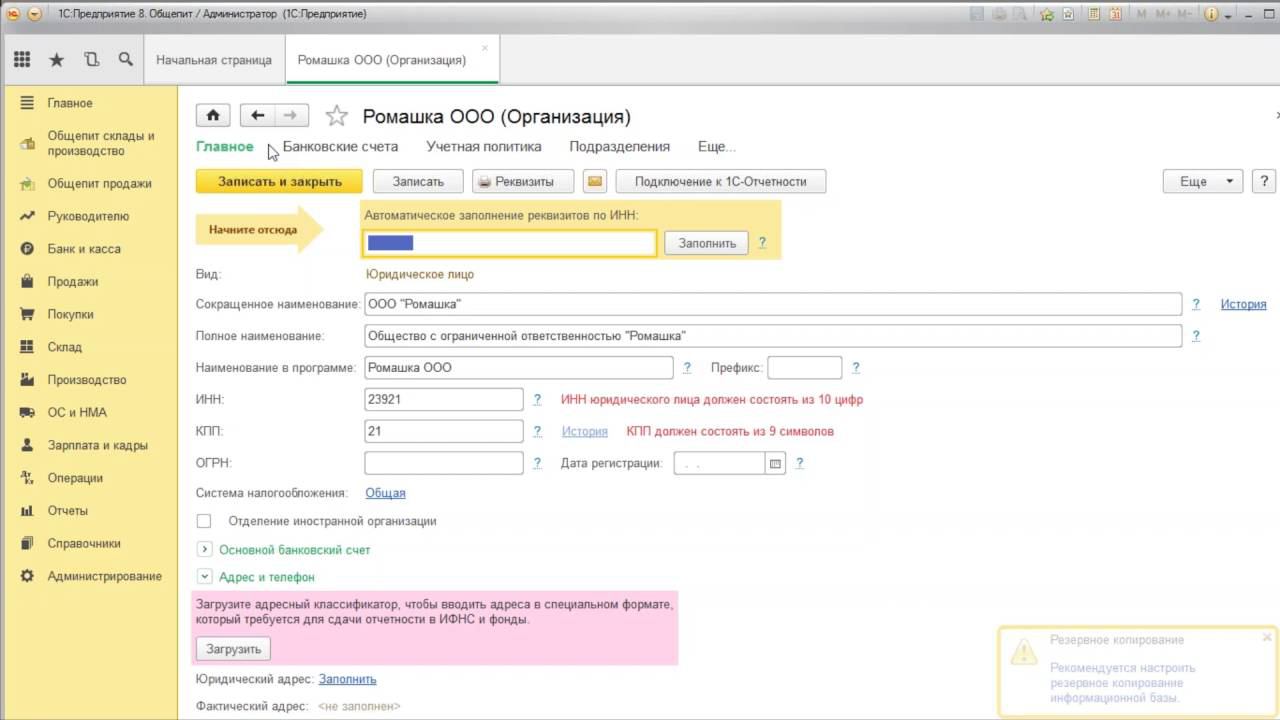Click the add-to-favorites icon in title bar
Viewport: 1280px width, 720px height.
point(1047,14)
